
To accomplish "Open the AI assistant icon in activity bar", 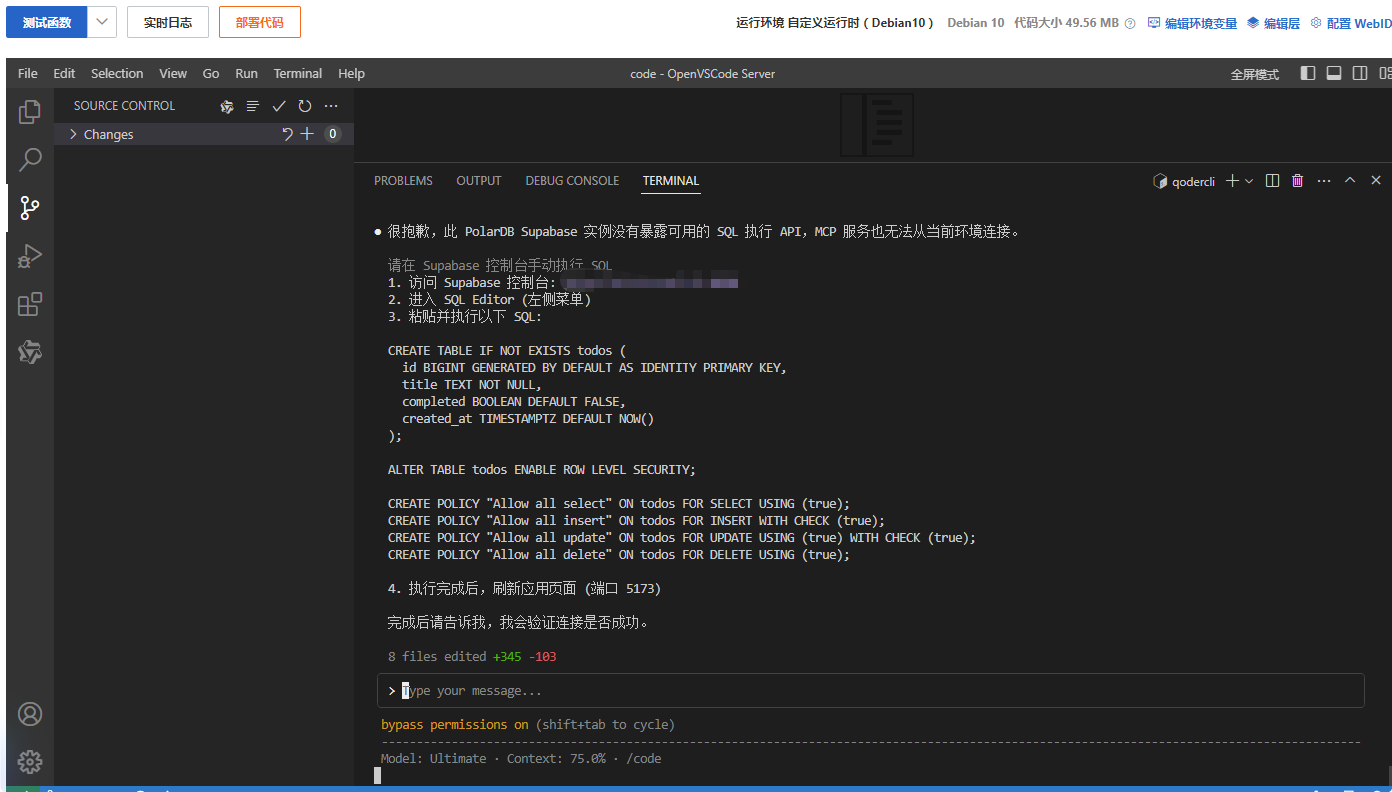I will click(30, 352).
